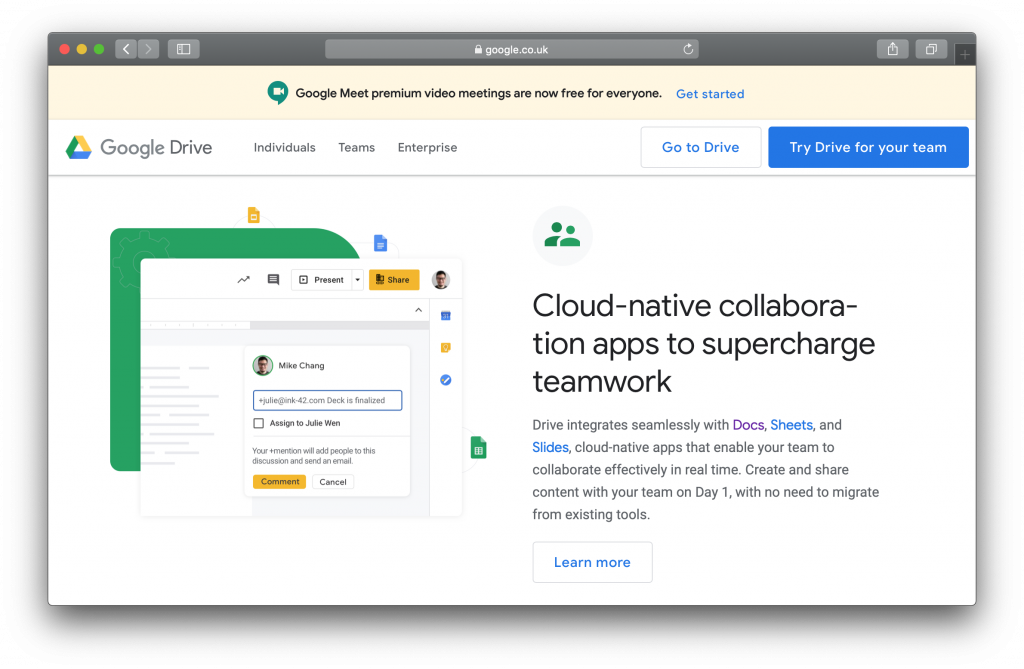Click the Mike Chang name text
The height and width of the screenshot is (669, 1024).
tap(301, 365)
